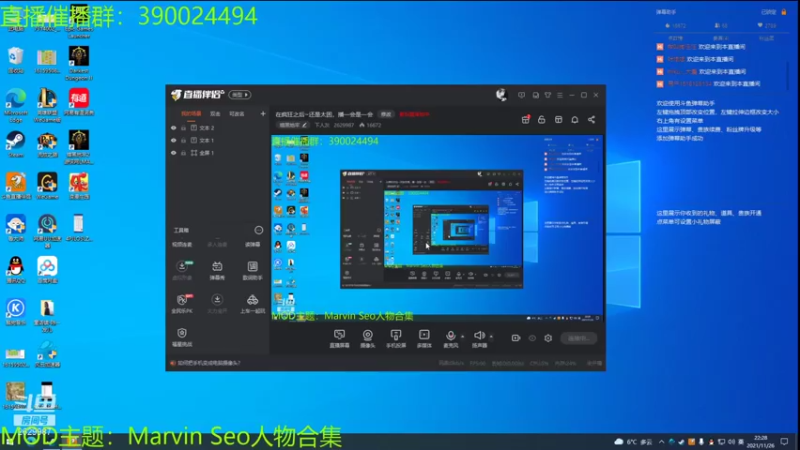
Task: Add a new scene with plus button
Action: coord(263,114)
